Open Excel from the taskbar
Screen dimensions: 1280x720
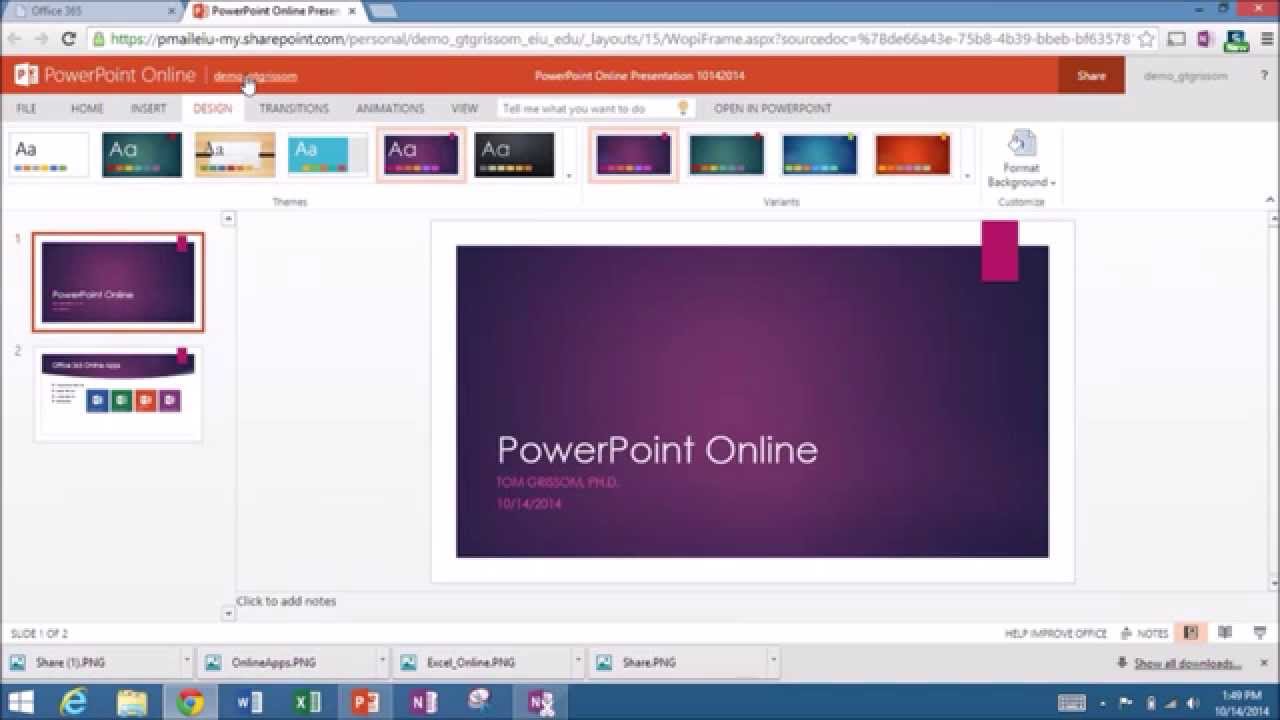(307, 703)
